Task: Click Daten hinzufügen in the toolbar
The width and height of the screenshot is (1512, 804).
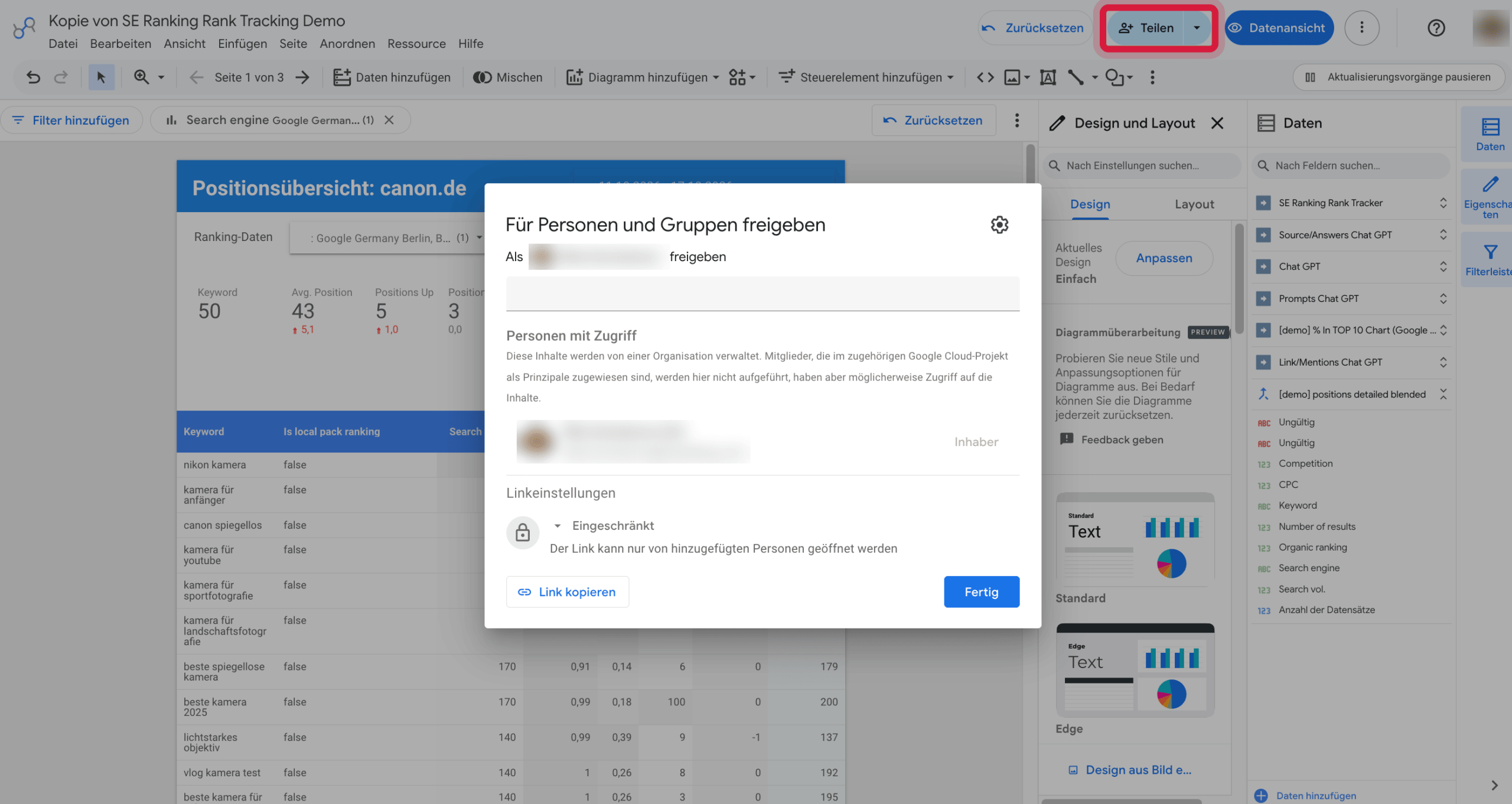Action: point(392,77)
